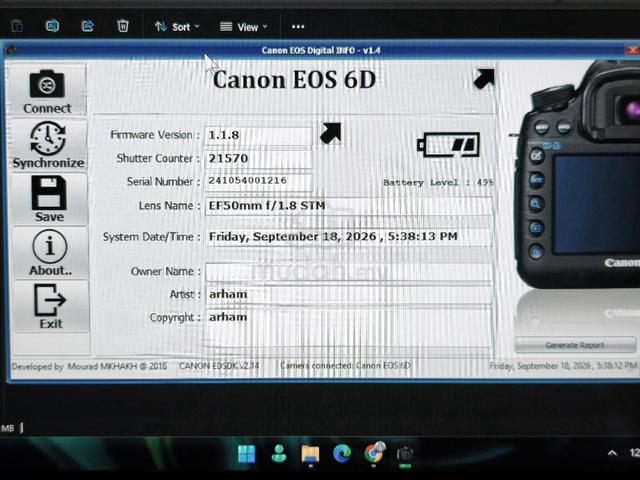Click the Canon EOS 6D heading
Viewport: 640px width, 480px height.
[x=294, y=80]
